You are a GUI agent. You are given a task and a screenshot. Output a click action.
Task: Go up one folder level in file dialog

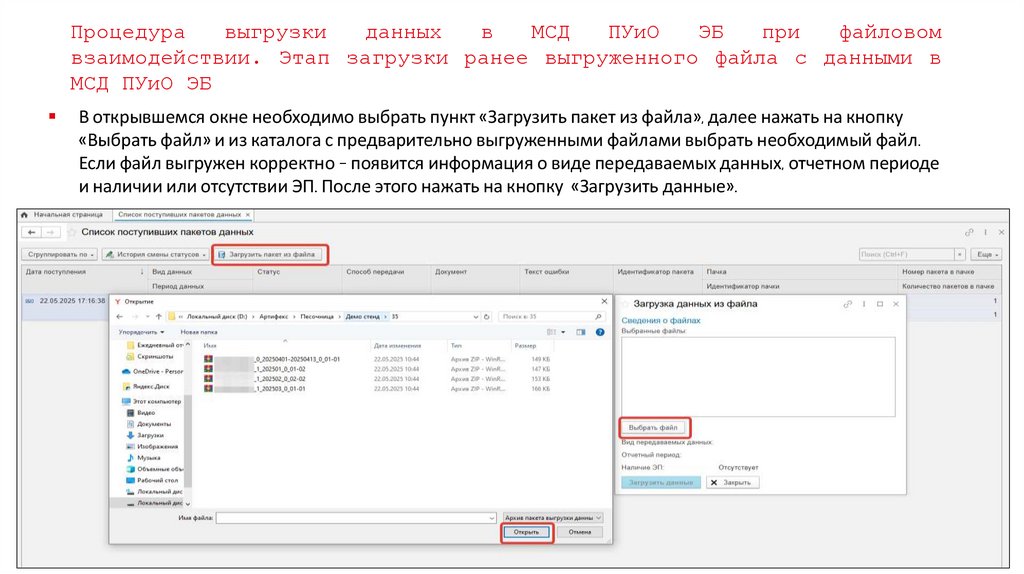pyautogui.click(x=159, y=317)
